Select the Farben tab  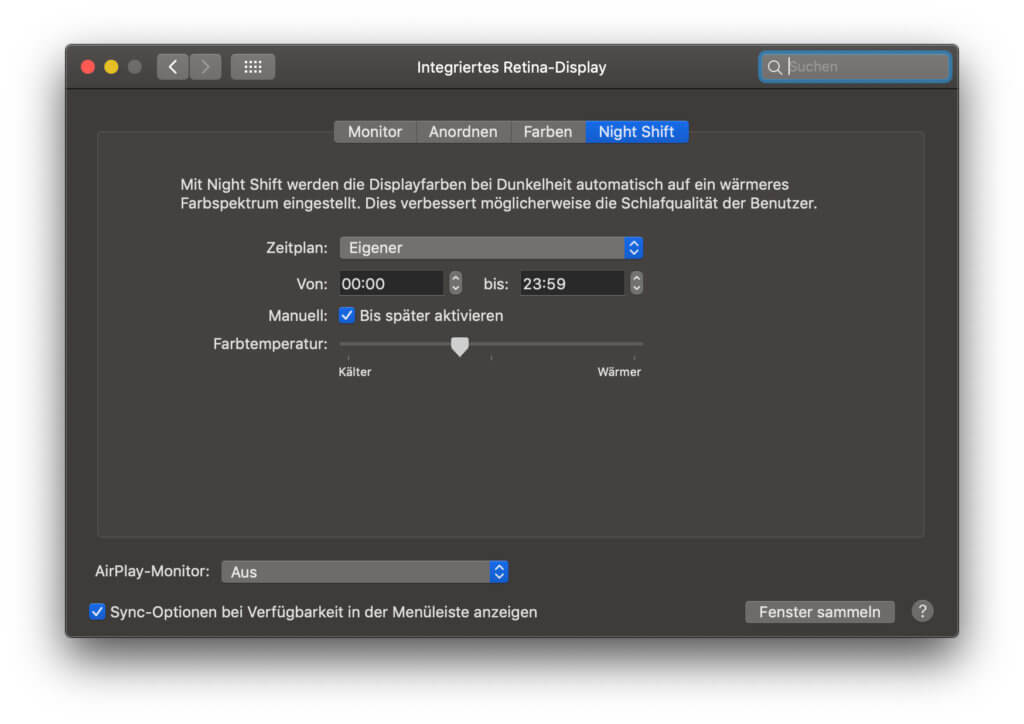[548, 132]
